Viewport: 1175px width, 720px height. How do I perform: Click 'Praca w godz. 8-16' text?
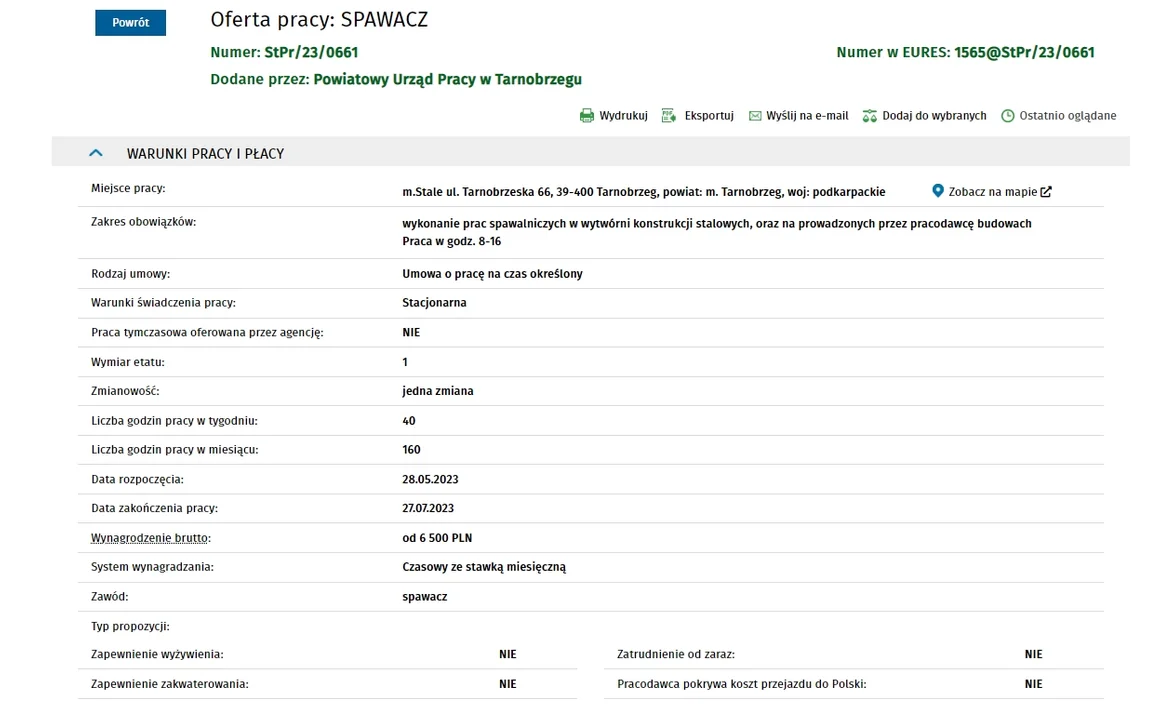coord(452,241)
